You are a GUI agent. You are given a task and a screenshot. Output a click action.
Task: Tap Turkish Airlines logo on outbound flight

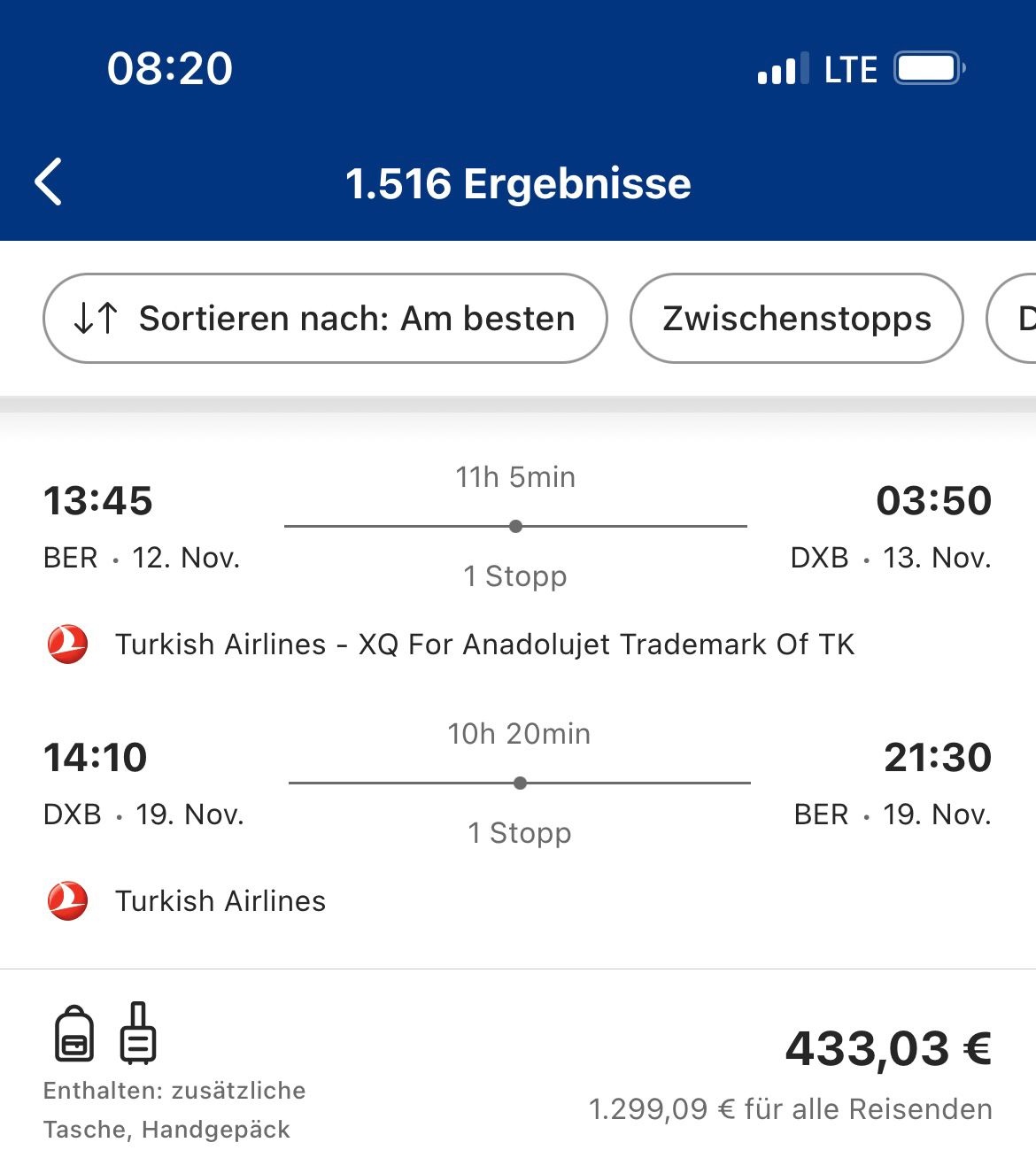pyautogui.click(x=67, y=644)
